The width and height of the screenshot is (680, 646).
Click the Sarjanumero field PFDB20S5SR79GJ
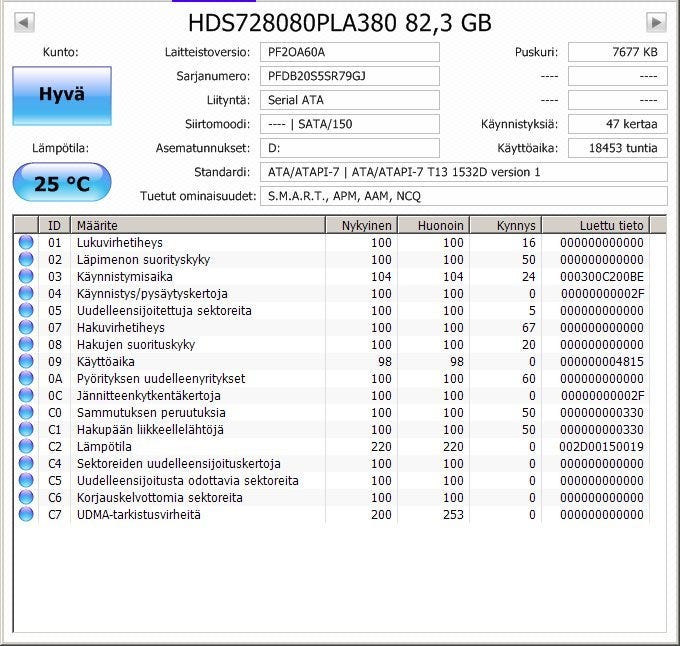point(350,76)
